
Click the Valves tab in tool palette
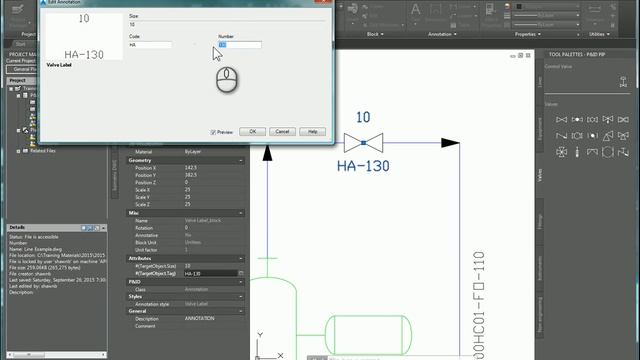tap(540, 175)
